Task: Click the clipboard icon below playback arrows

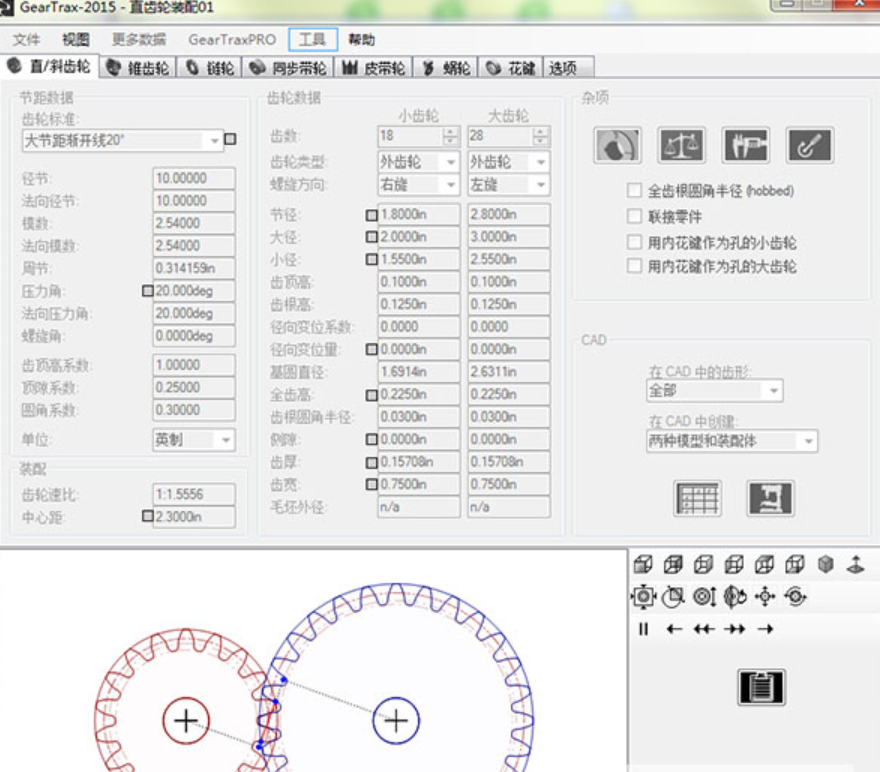Action: pos(761,687)
